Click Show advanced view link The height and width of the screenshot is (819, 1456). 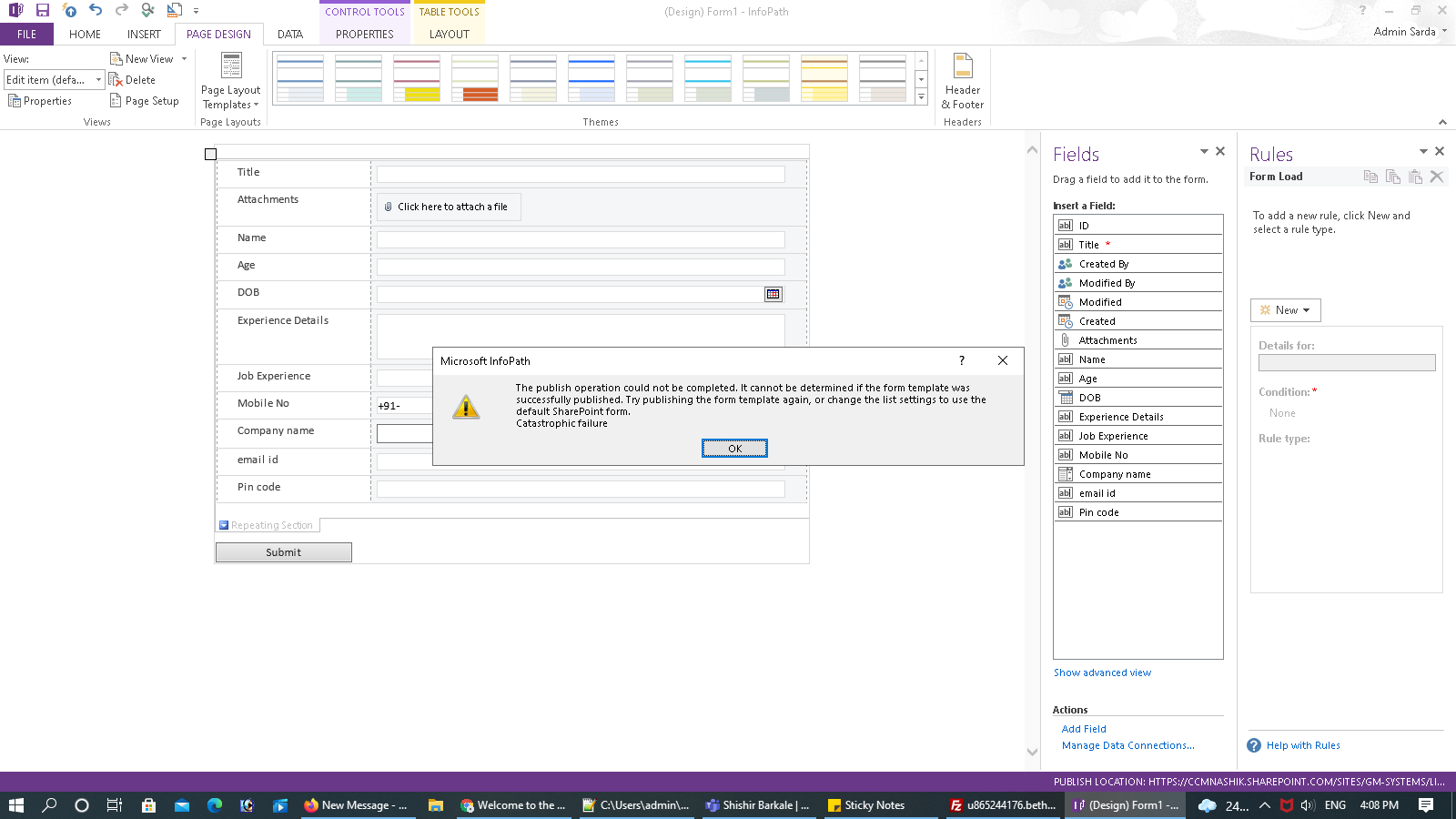pos(1102,672)
